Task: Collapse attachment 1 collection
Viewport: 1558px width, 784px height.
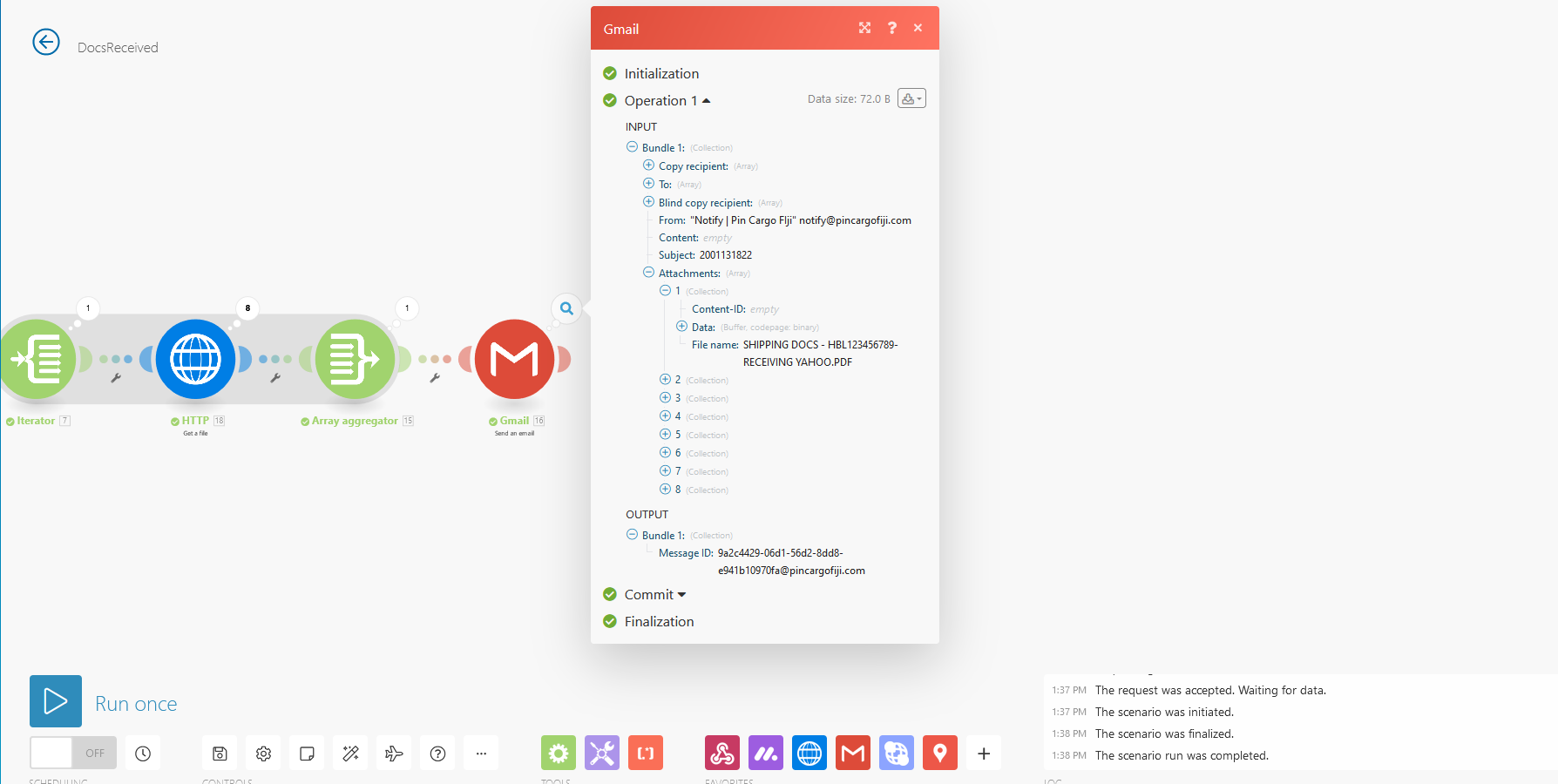Action: tap(665, 290)
